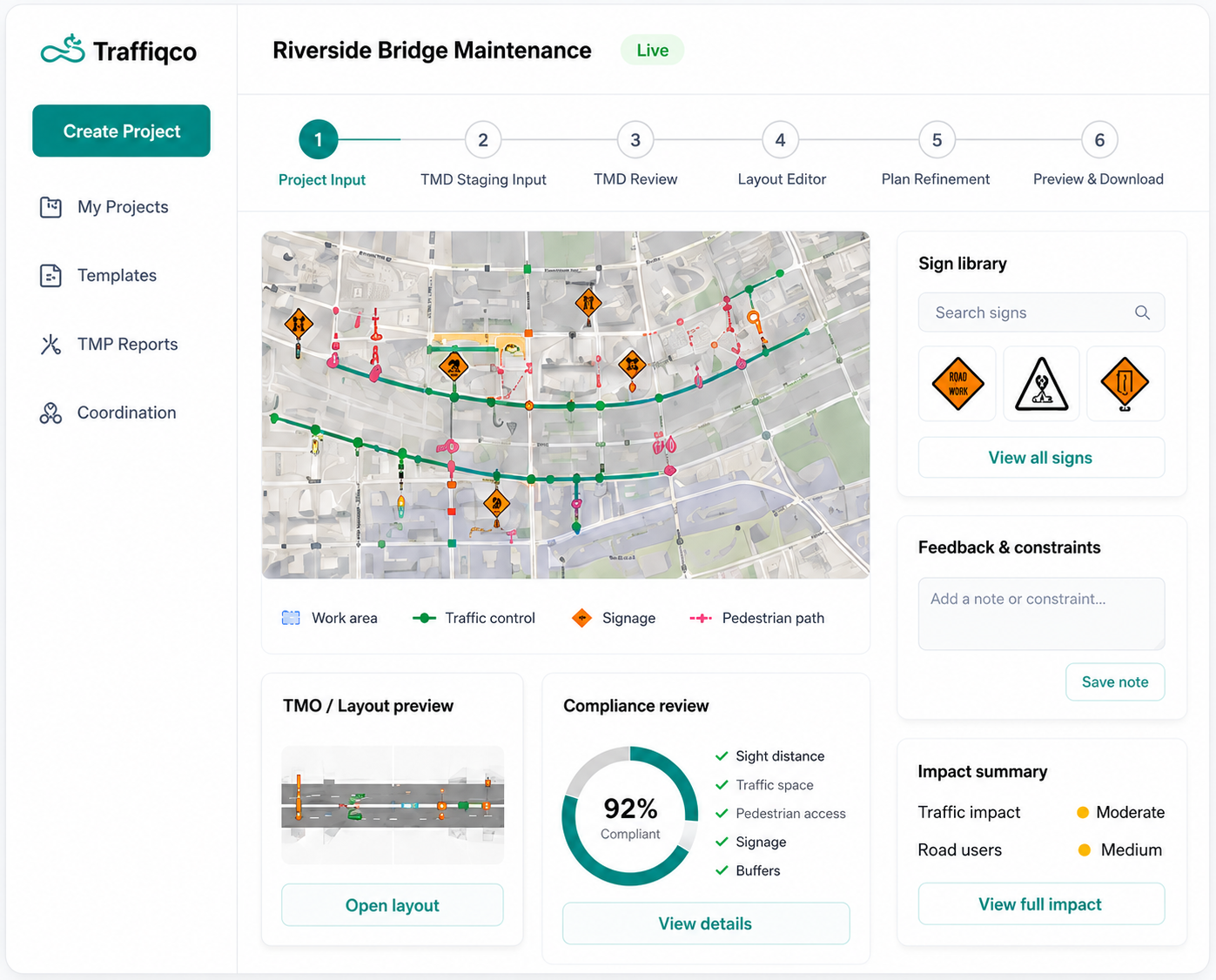Viewport: 1216px width, 980px height.
Task: Click the Create Project button
Action: (x=121, y=131)
